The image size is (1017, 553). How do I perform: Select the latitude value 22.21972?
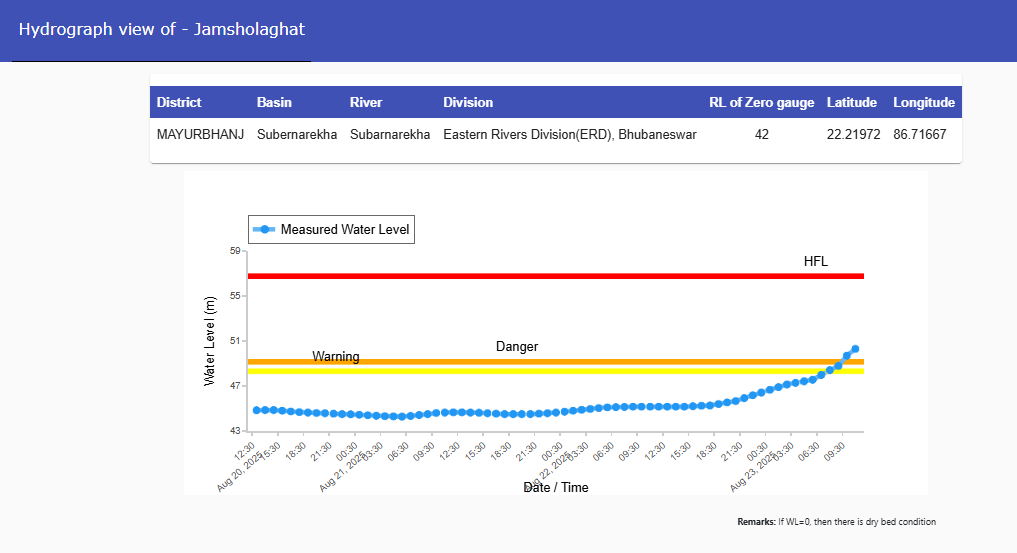tap(854, 134)
